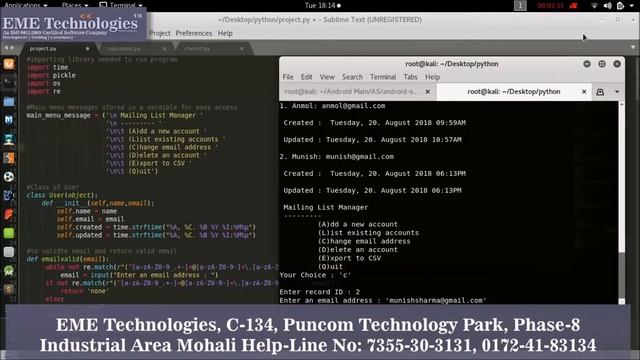
Task: Switch to the Android Main terminal tab
Action: pos(357,92)
